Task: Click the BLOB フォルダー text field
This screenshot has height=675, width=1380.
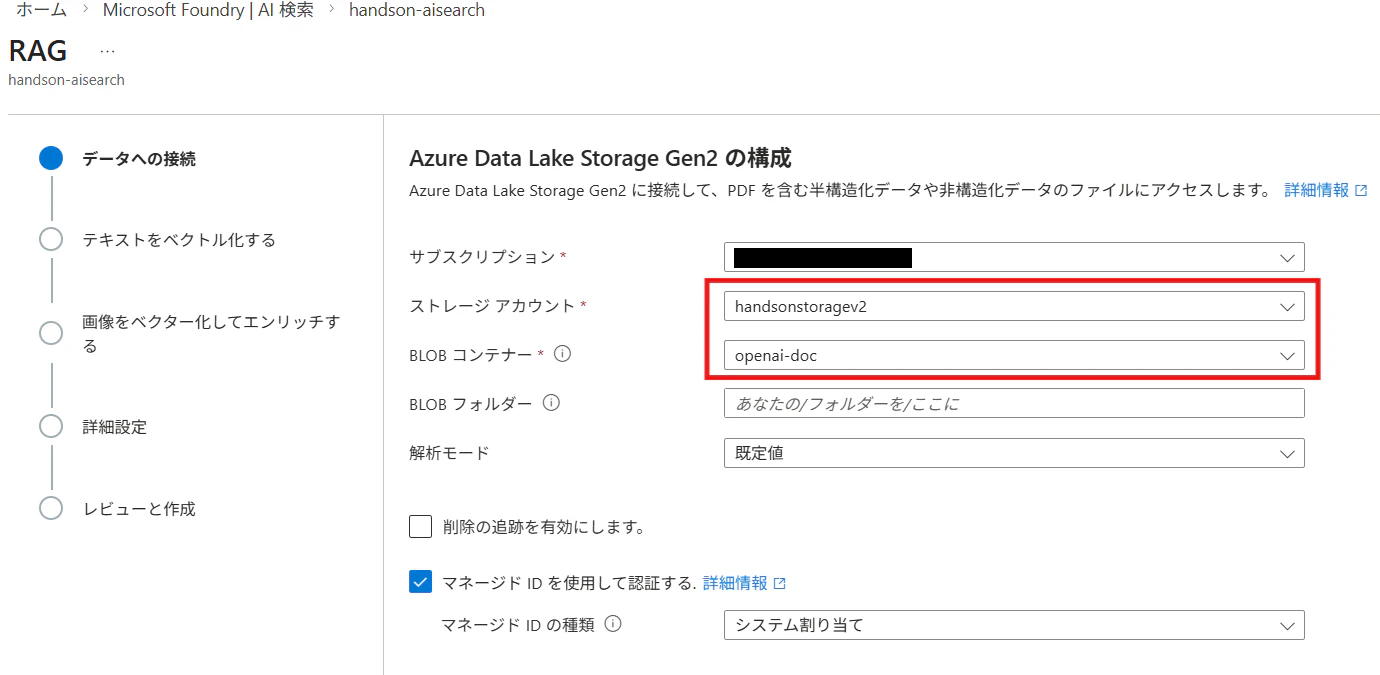Action: pos(1014,403)
